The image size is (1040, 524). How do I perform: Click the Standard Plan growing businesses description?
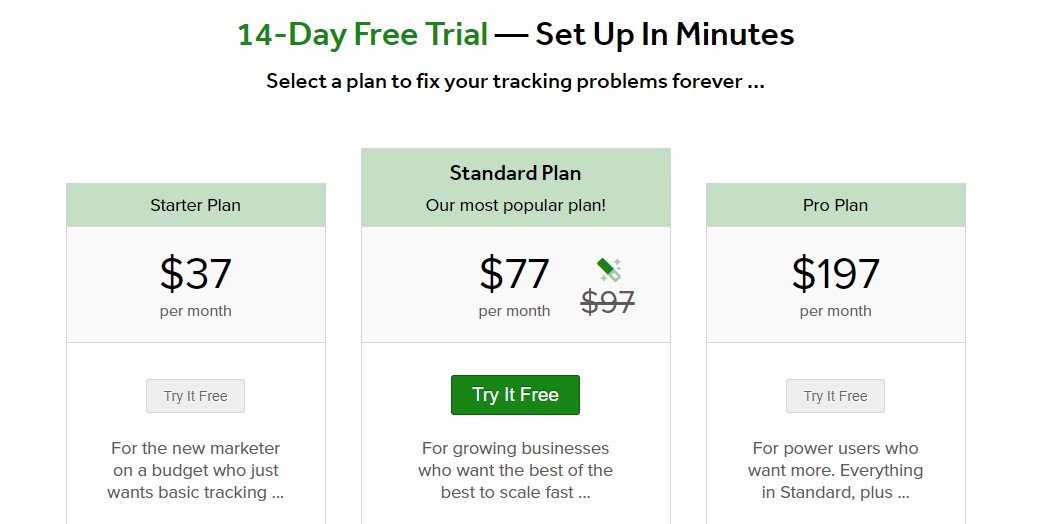515,470
